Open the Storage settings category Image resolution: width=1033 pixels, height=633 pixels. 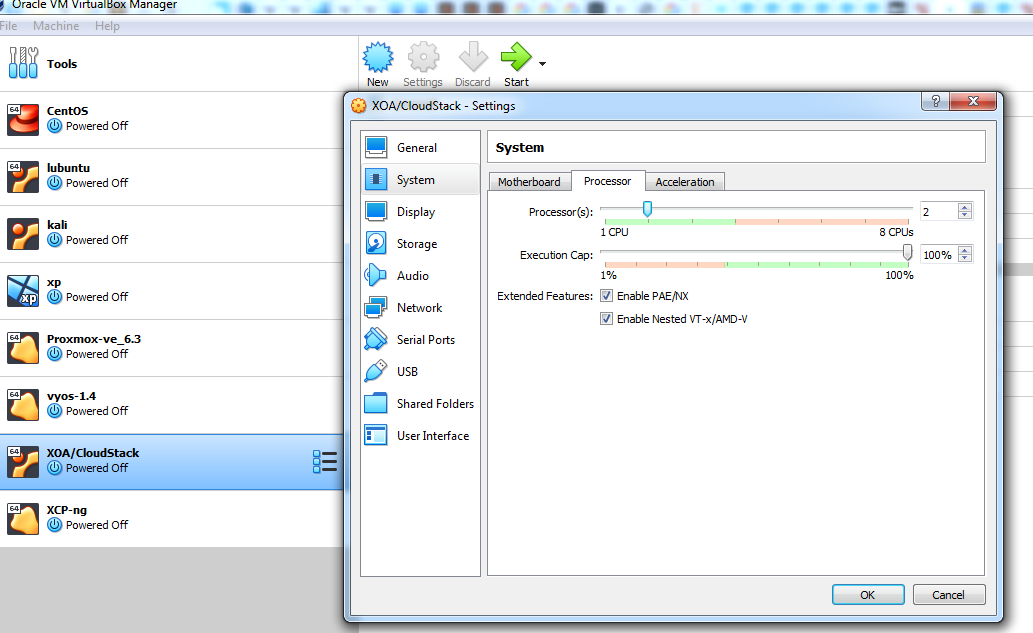pyautogui.click(x=420, y=244)
